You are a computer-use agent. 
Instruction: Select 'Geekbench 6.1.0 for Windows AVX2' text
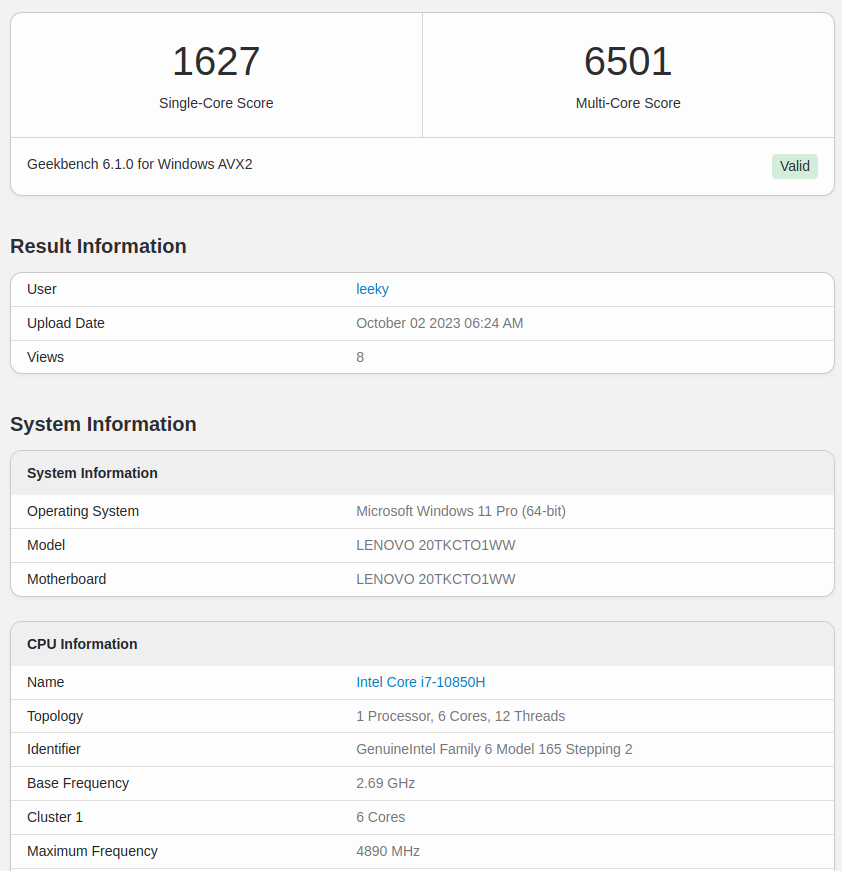(139, 164)
